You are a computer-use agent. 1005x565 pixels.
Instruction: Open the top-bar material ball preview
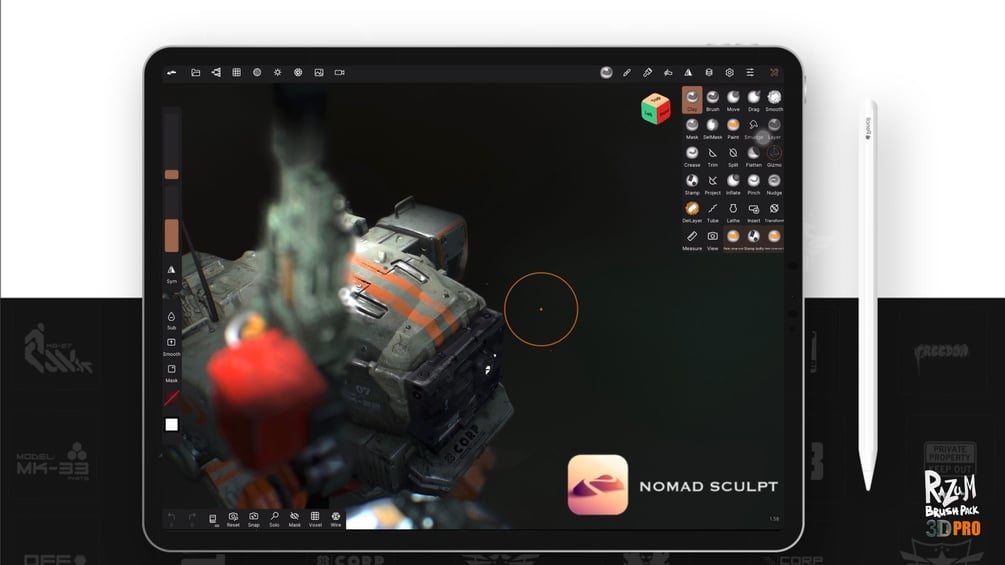606,72
